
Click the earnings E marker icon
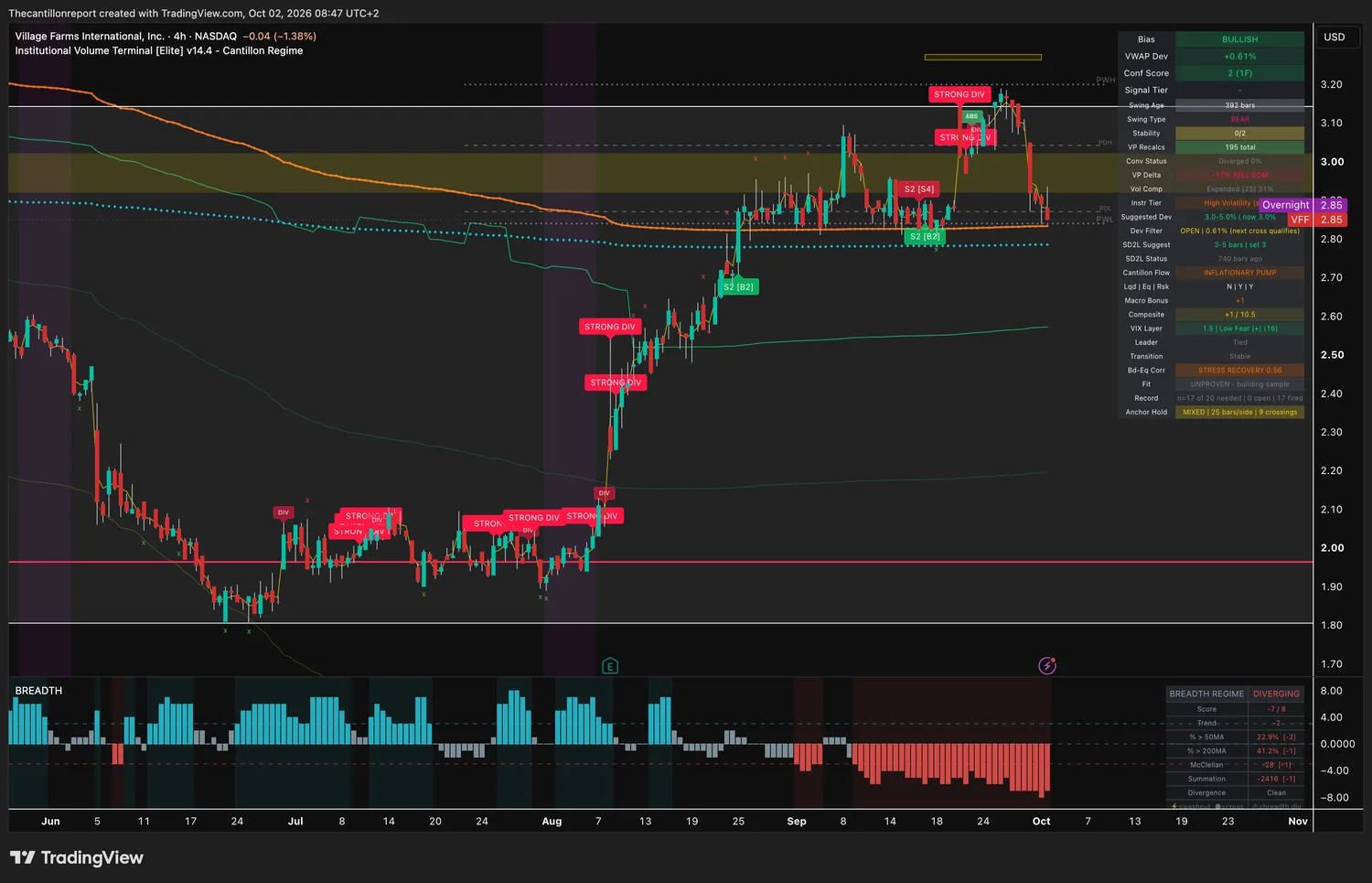point(610,666)
